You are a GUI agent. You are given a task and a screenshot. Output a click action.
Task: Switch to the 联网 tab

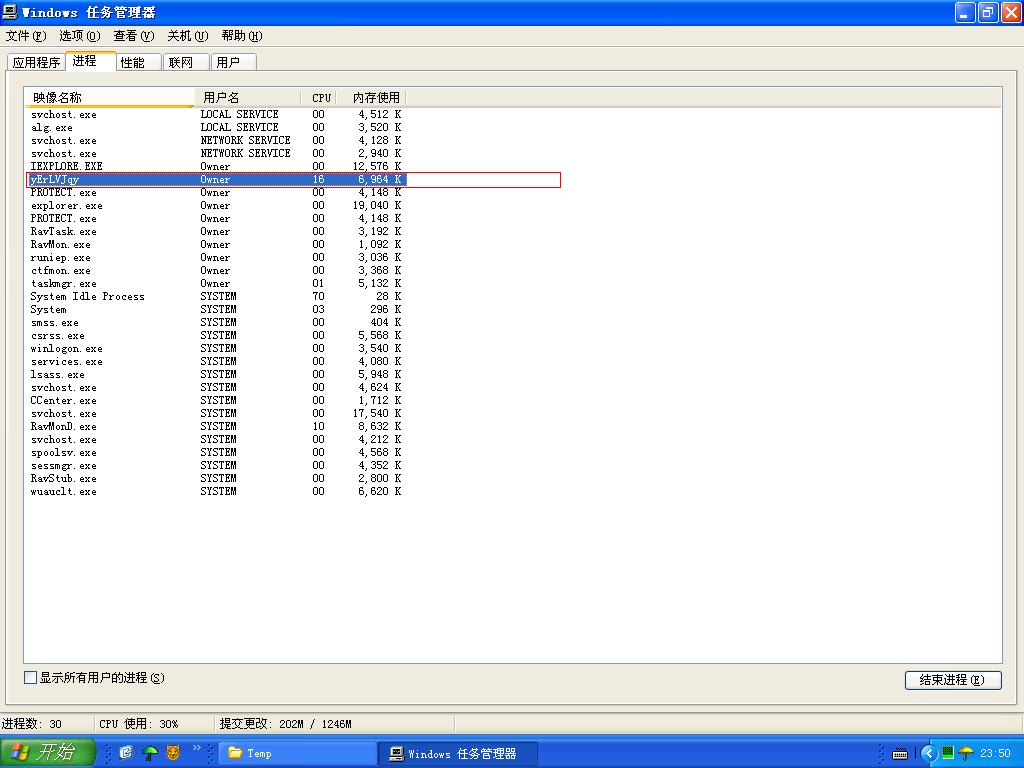pyautogui.click(x=186, y=62)
